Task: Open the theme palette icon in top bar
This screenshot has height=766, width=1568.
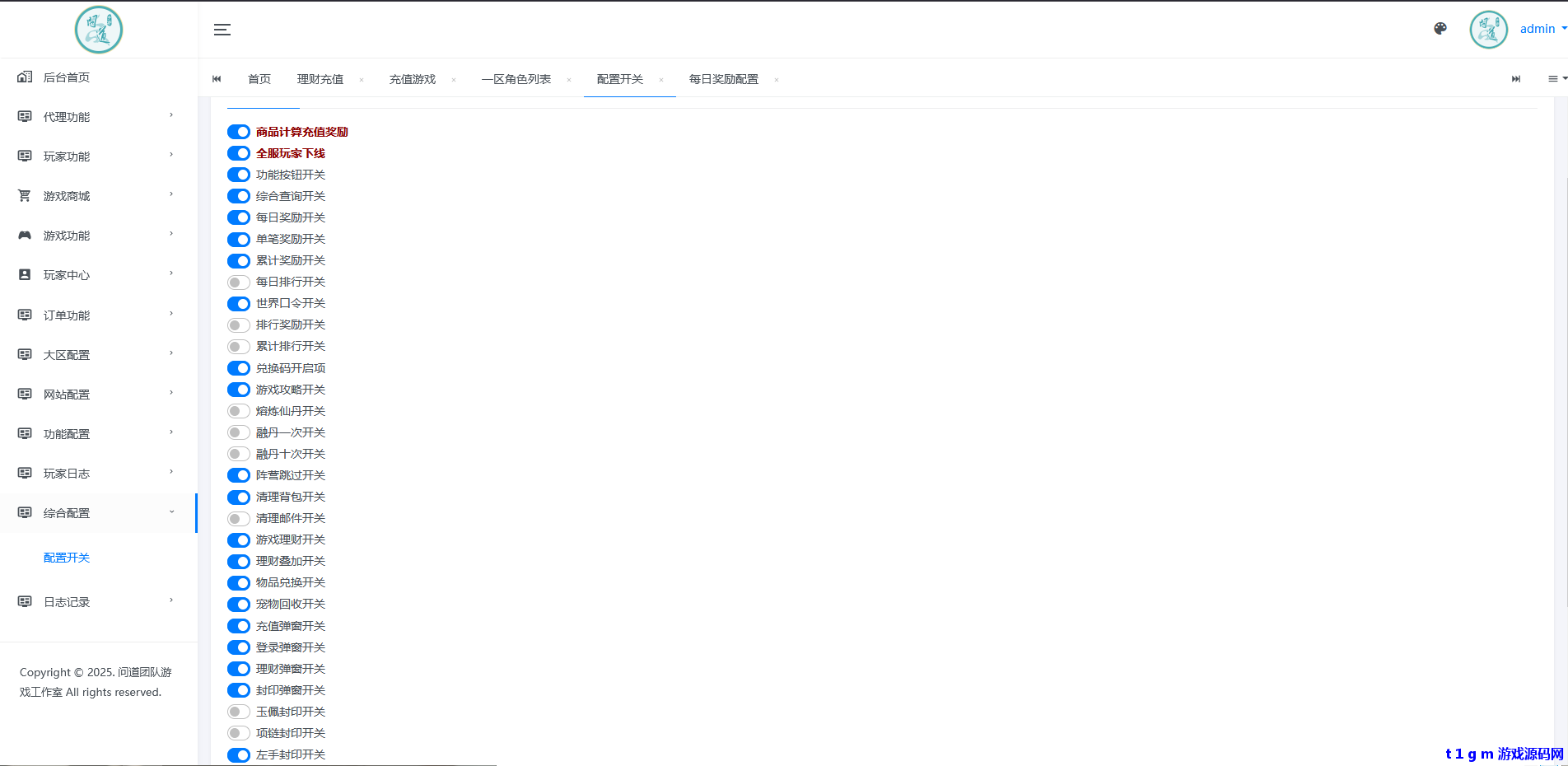Action: [1440, 28]
